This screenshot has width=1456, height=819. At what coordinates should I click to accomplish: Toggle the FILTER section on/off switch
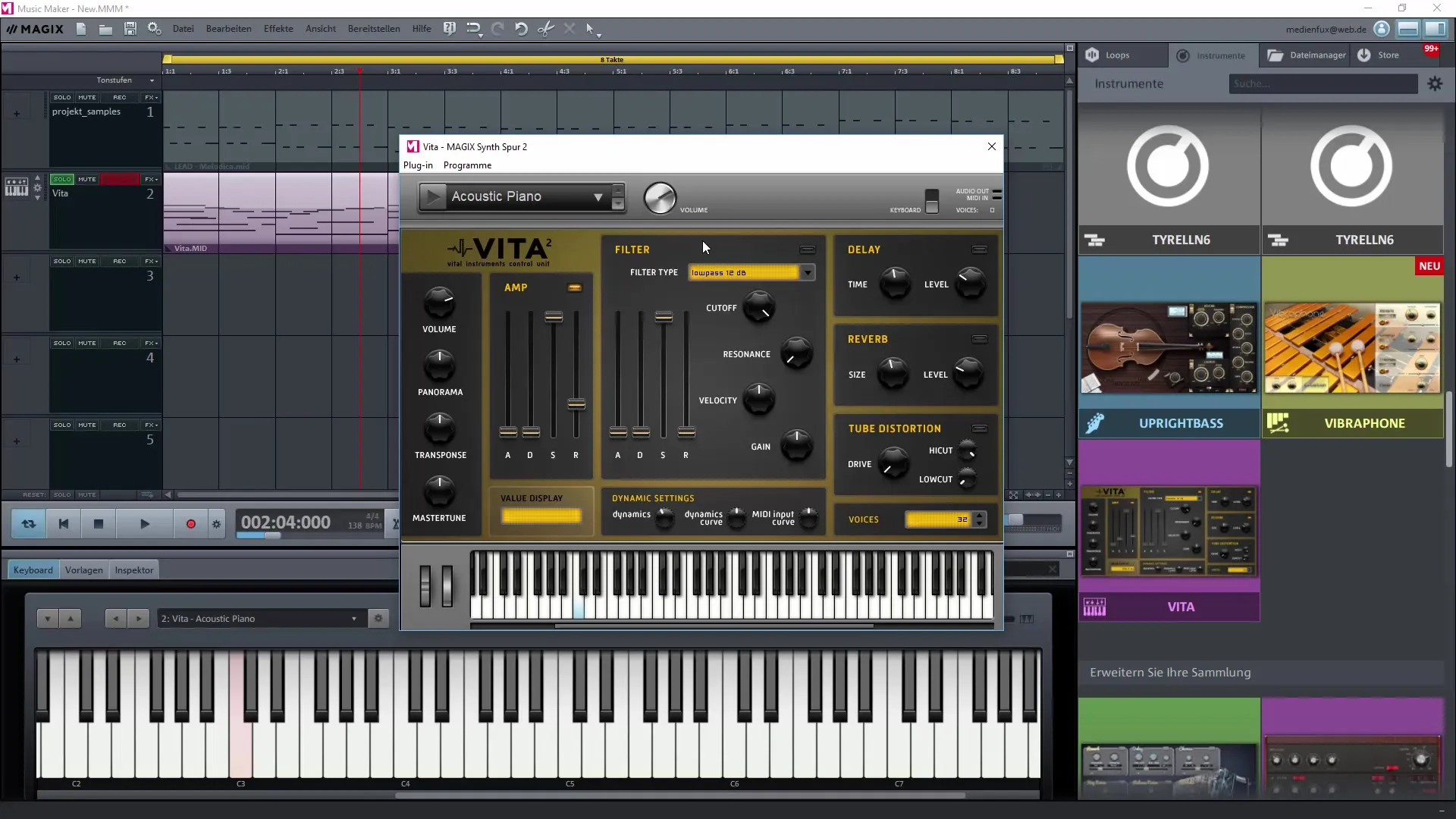808,249
